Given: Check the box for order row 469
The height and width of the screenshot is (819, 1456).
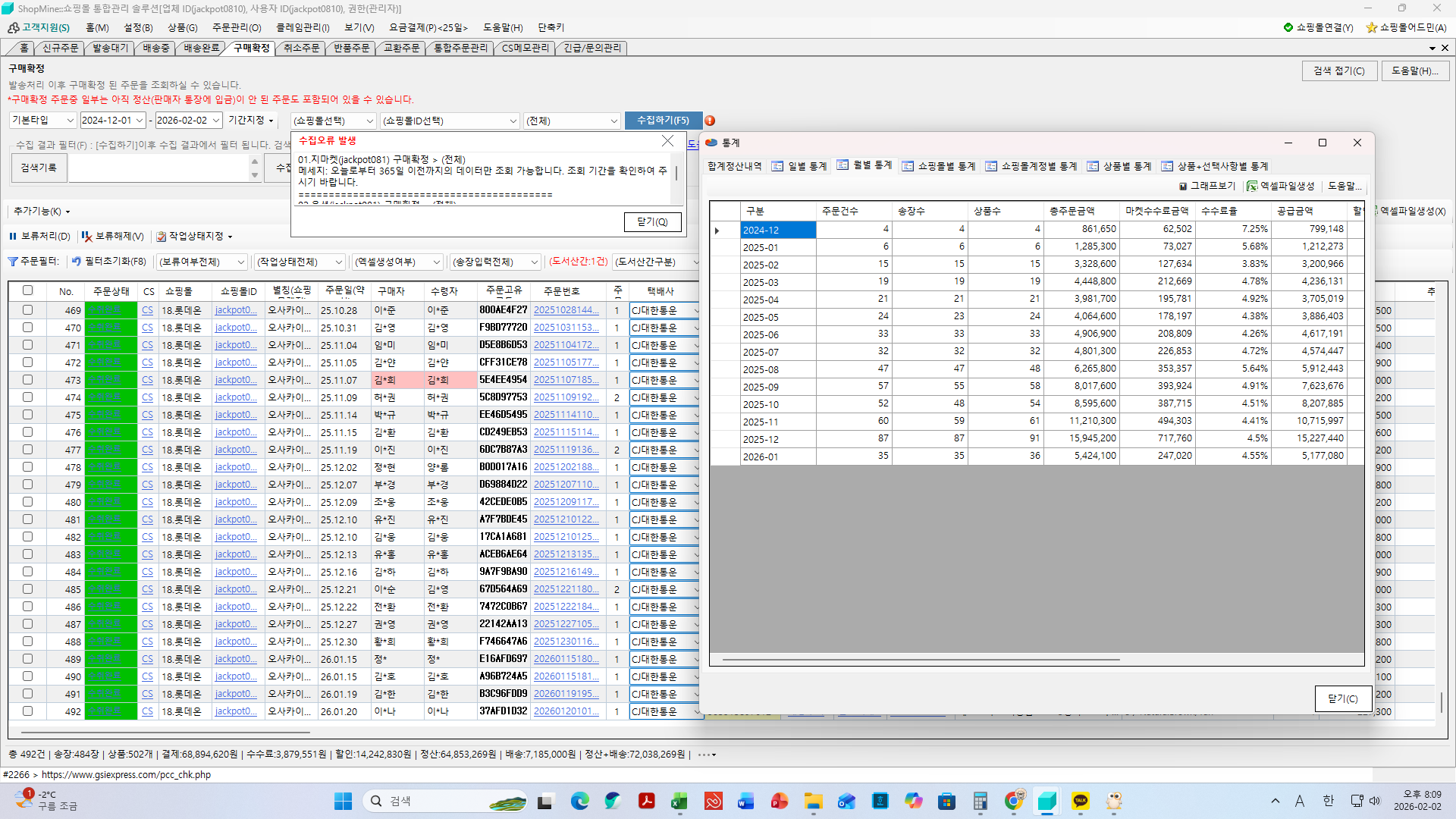Looking at the screenshot, I should 28,310.
